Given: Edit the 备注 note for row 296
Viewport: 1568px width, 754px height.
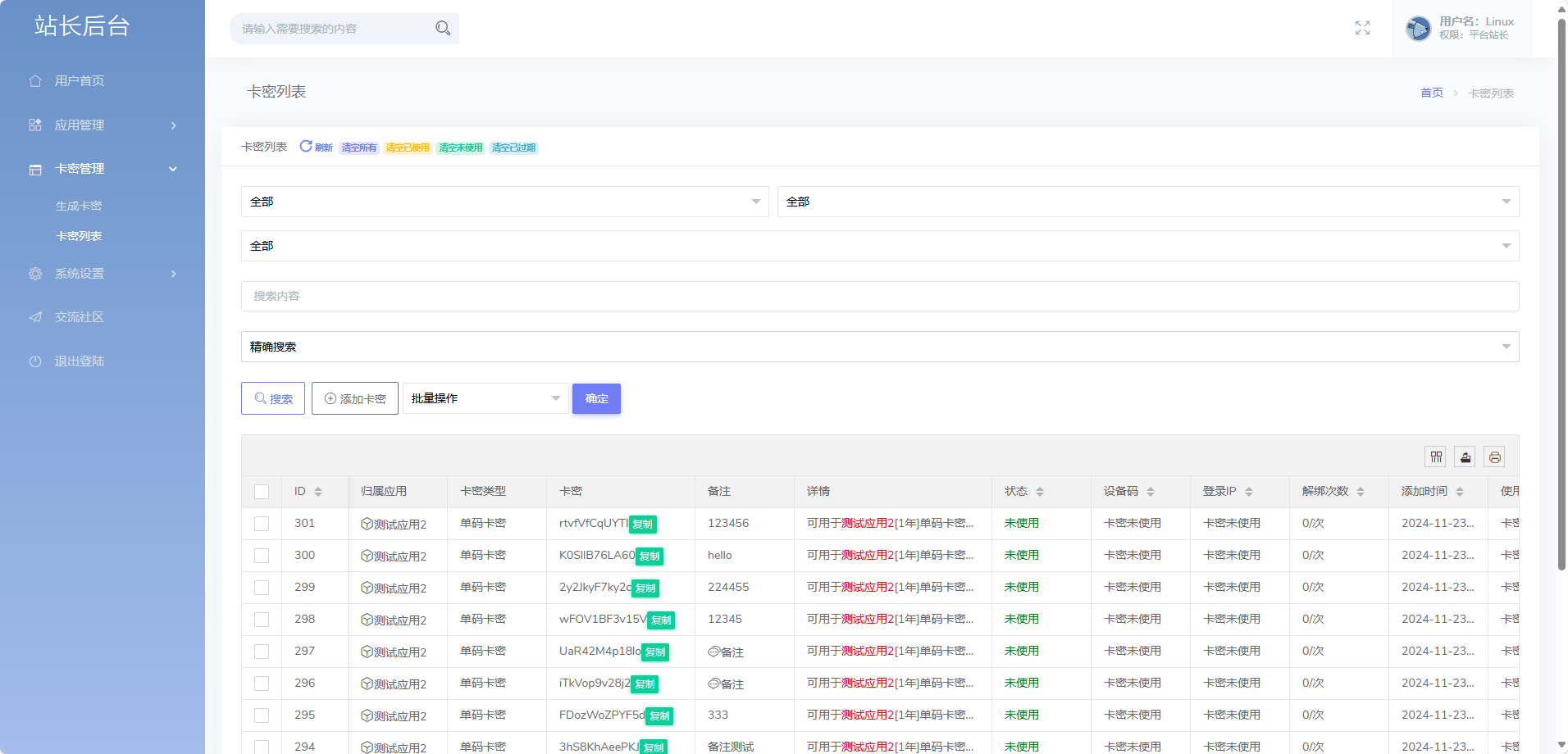Looking at the screenshot, I should (x=726, y=684).
